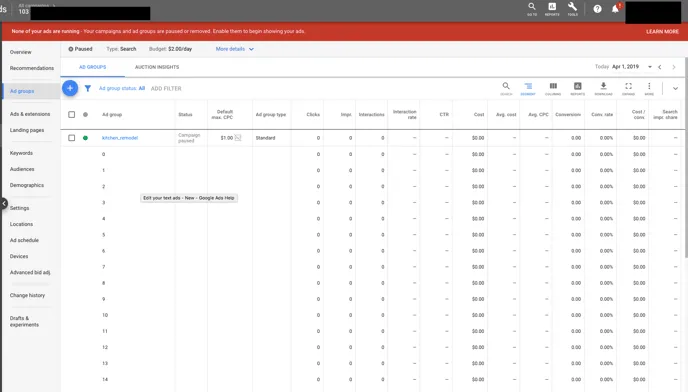Tick the kitchen_remodel row checkbox
This screenshot has width=688, height=392.
[72, 138]
